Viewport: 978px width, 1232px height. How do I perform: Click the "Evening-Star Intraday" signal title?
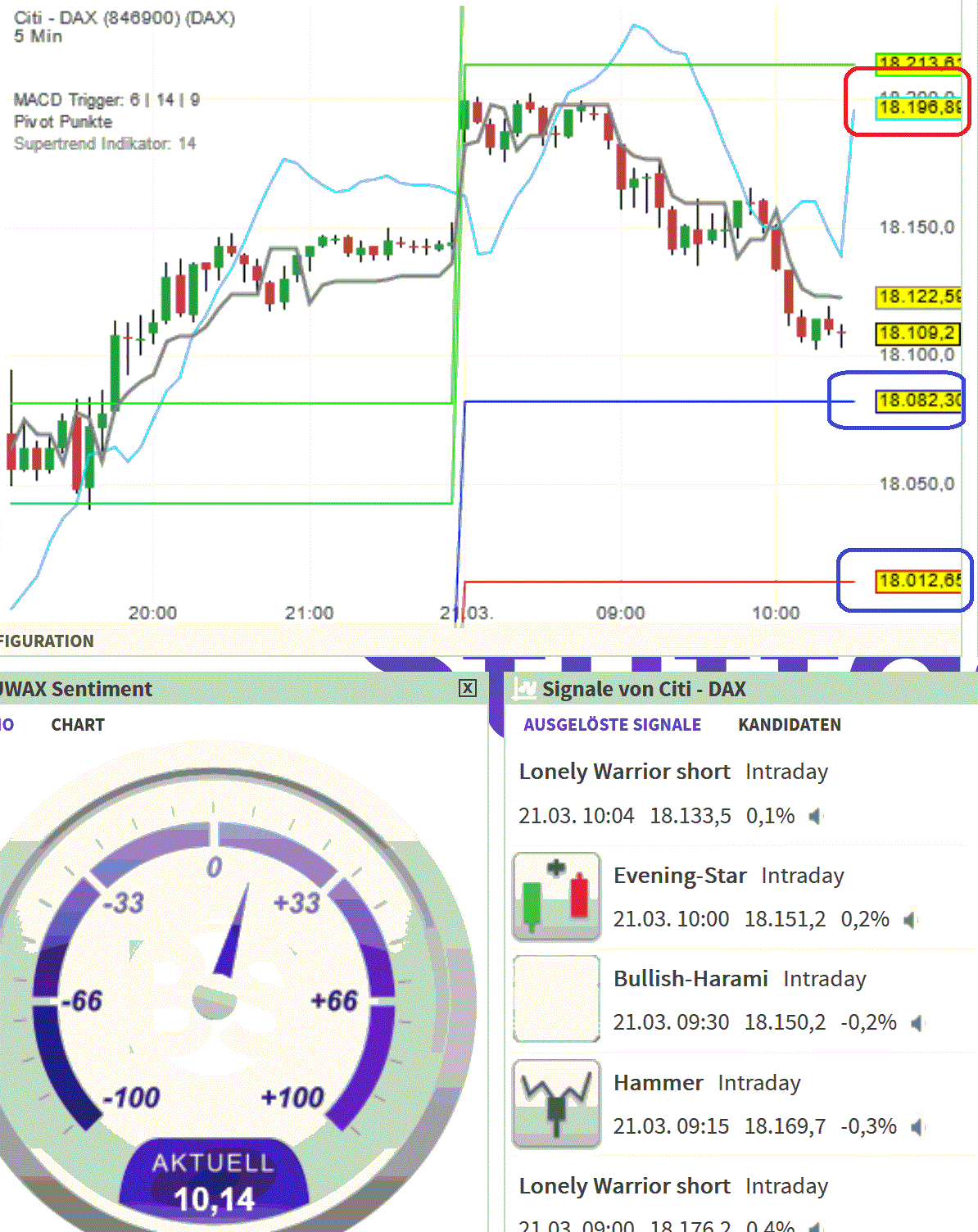(x=681, y=875)
